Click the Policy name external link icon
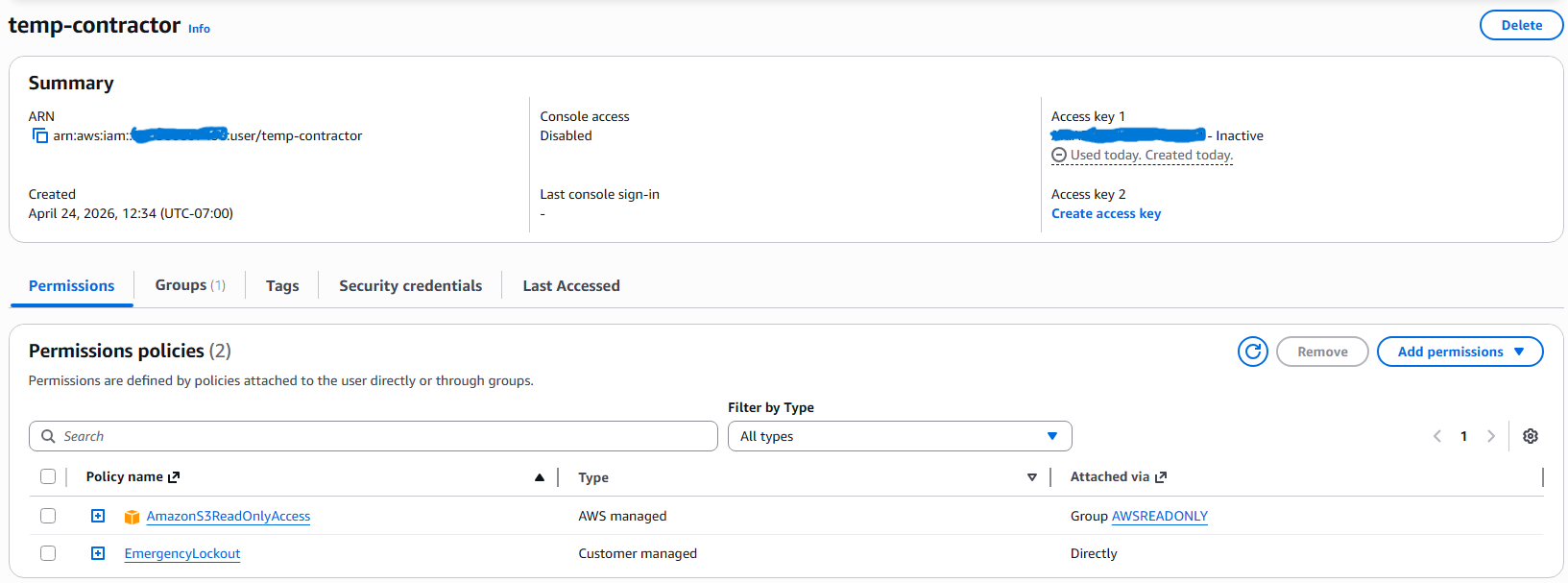Screen dimensions: 1568x583 [174, 477]
